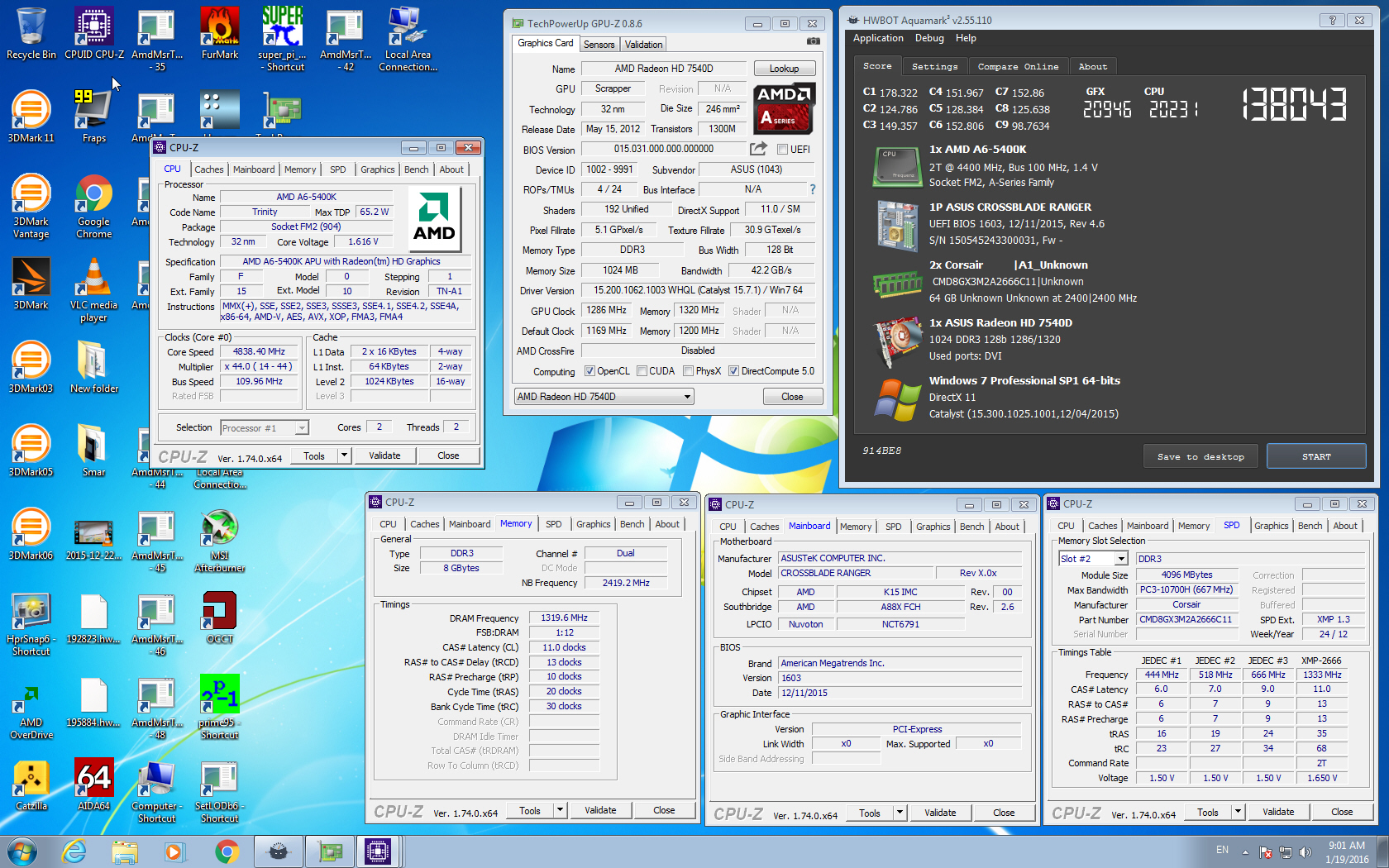
Task: Launch 3DMark 11 desktop icon
Action: [x=31, y=117]
